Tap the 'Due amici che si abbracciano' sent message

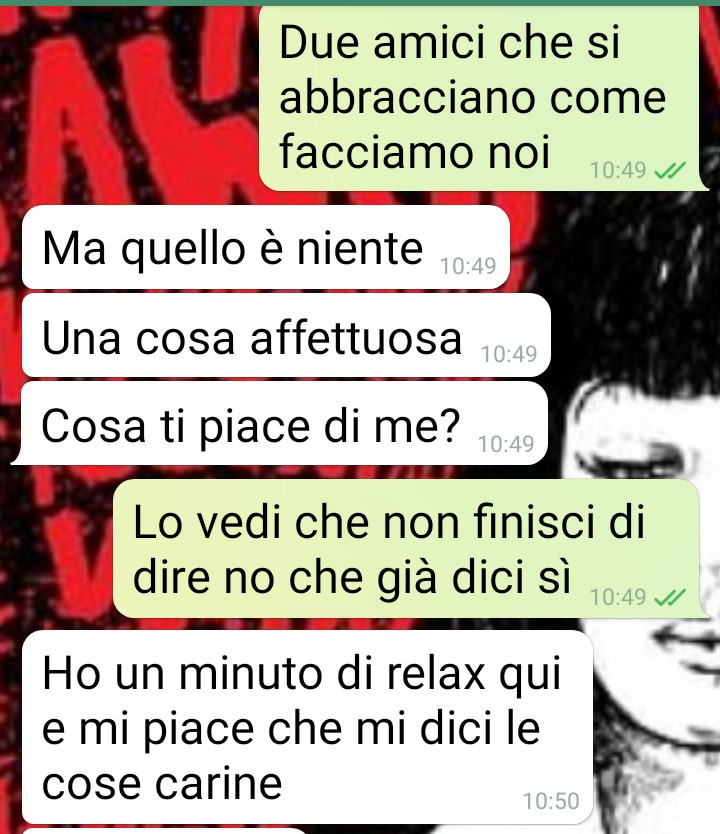pyautogui.click(x=484, y=98)
